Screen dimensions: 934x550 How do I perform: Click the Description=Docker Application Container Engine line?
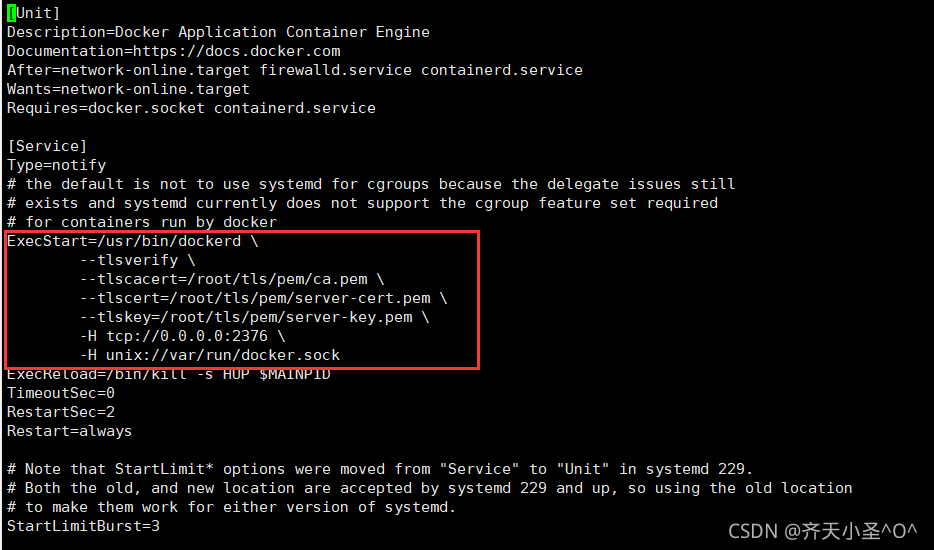pos(218,32)
